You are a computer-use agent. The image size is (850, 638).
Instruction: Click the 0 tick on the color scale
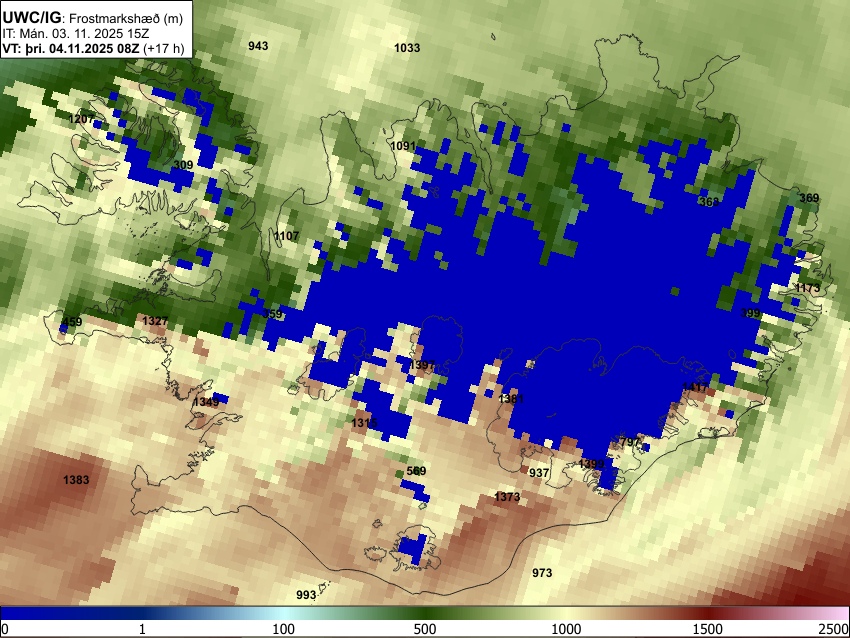[5, 629]
